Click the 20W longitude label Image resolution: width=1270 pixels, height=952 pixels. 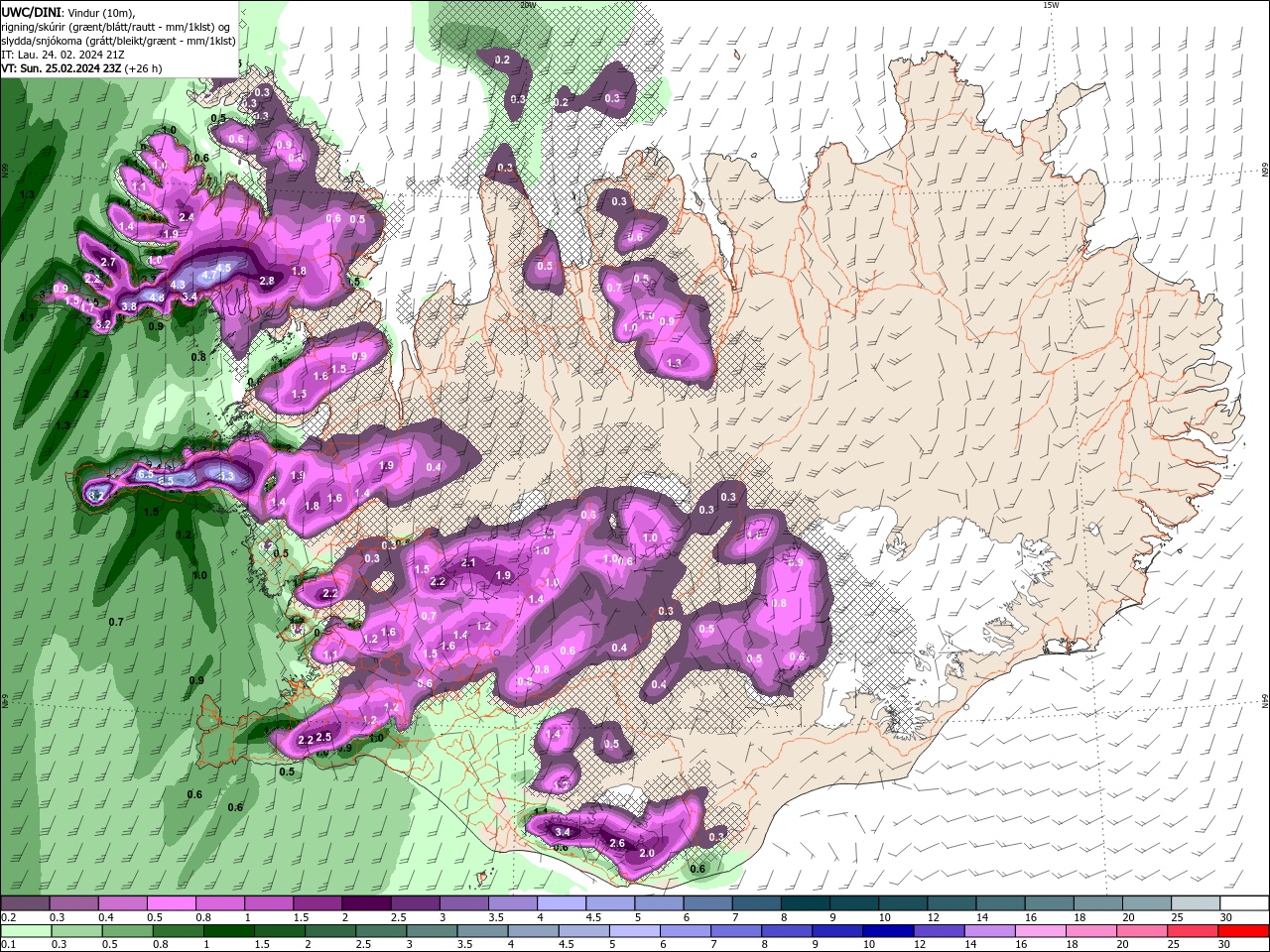(528, 5)
